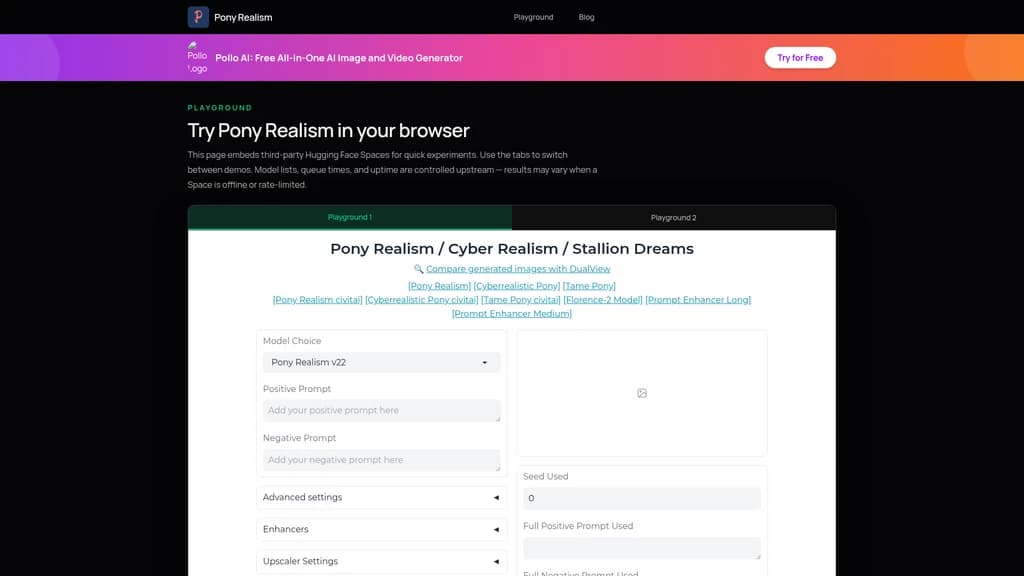The width and height of the screenshot is (1024, 576).
Task: Open the [Tame Pony civitai] link
Action: click(520, 300)
